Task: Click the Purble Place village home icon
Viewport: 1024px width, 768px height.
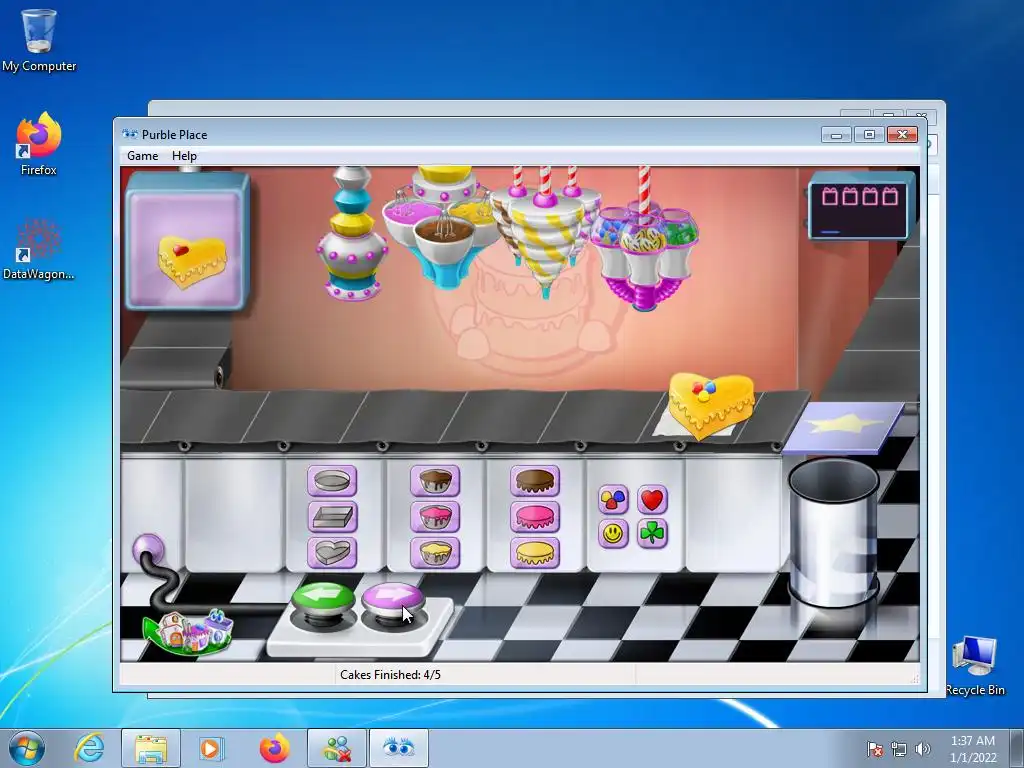Action: point(188,632)
